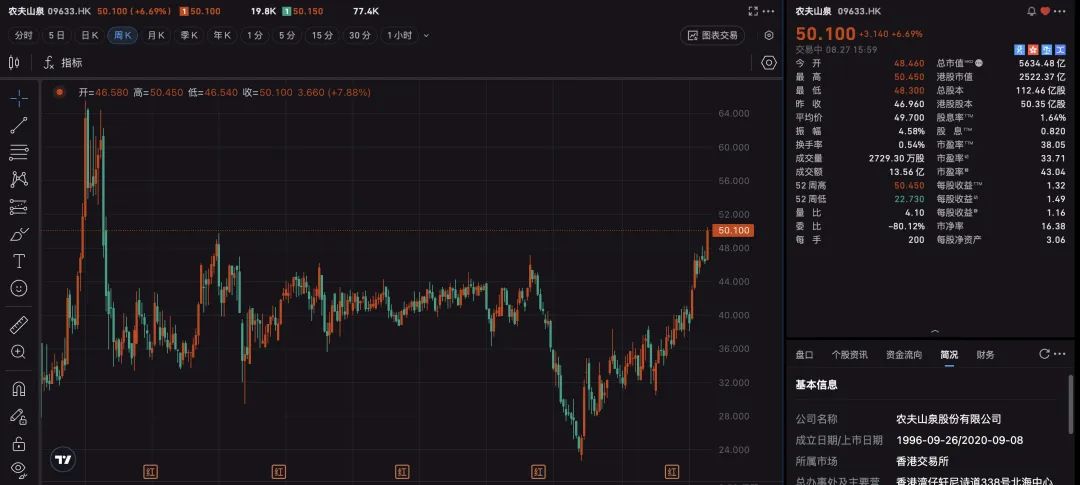Expand more time intervals after 1小时

(x=426, y=36)
